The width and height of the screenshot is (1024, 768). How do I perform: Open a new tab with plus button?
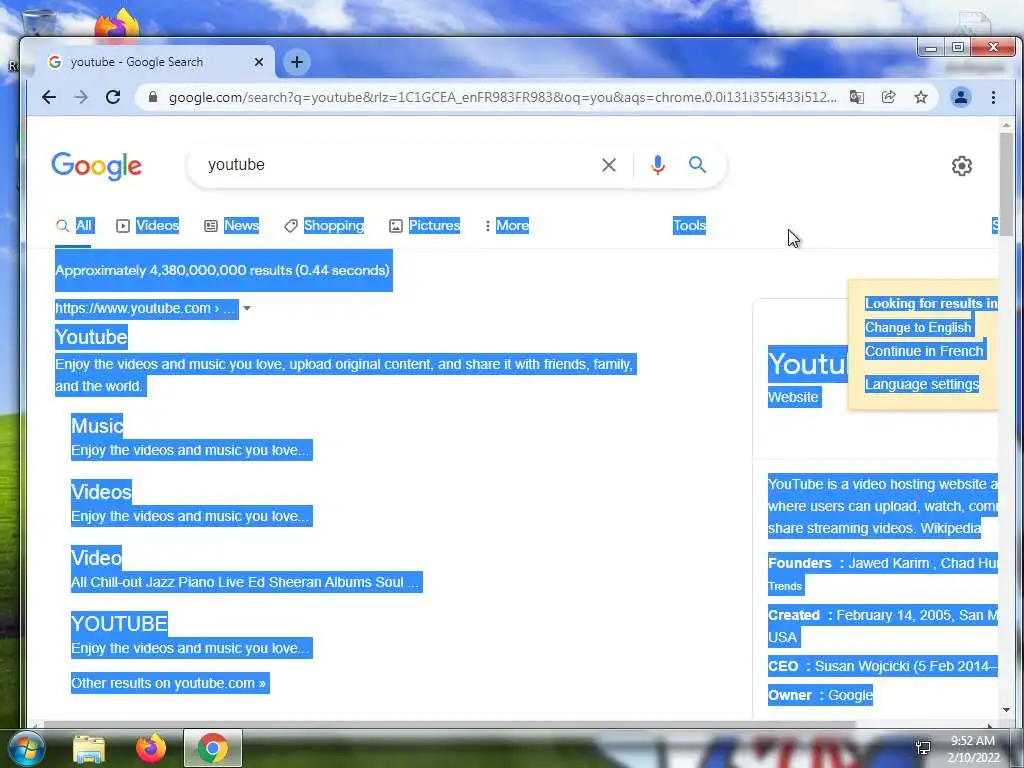[x=296, y=62]
